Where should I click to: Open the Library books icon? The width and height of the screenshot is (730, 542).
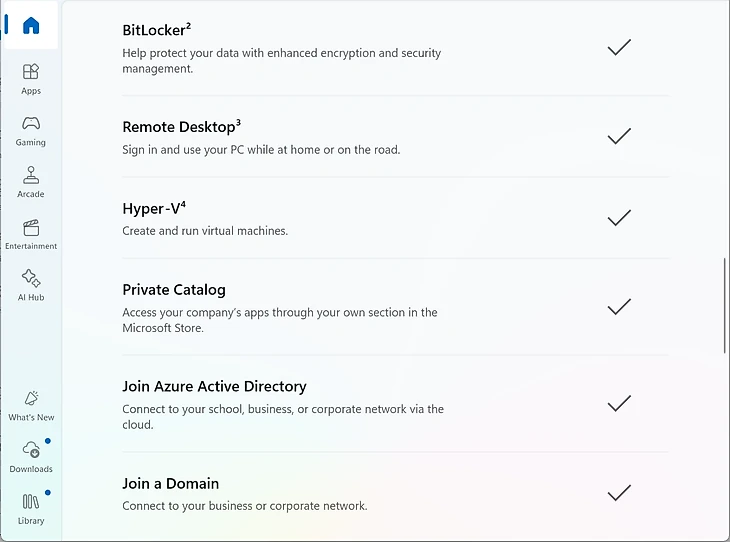point(31,502)
